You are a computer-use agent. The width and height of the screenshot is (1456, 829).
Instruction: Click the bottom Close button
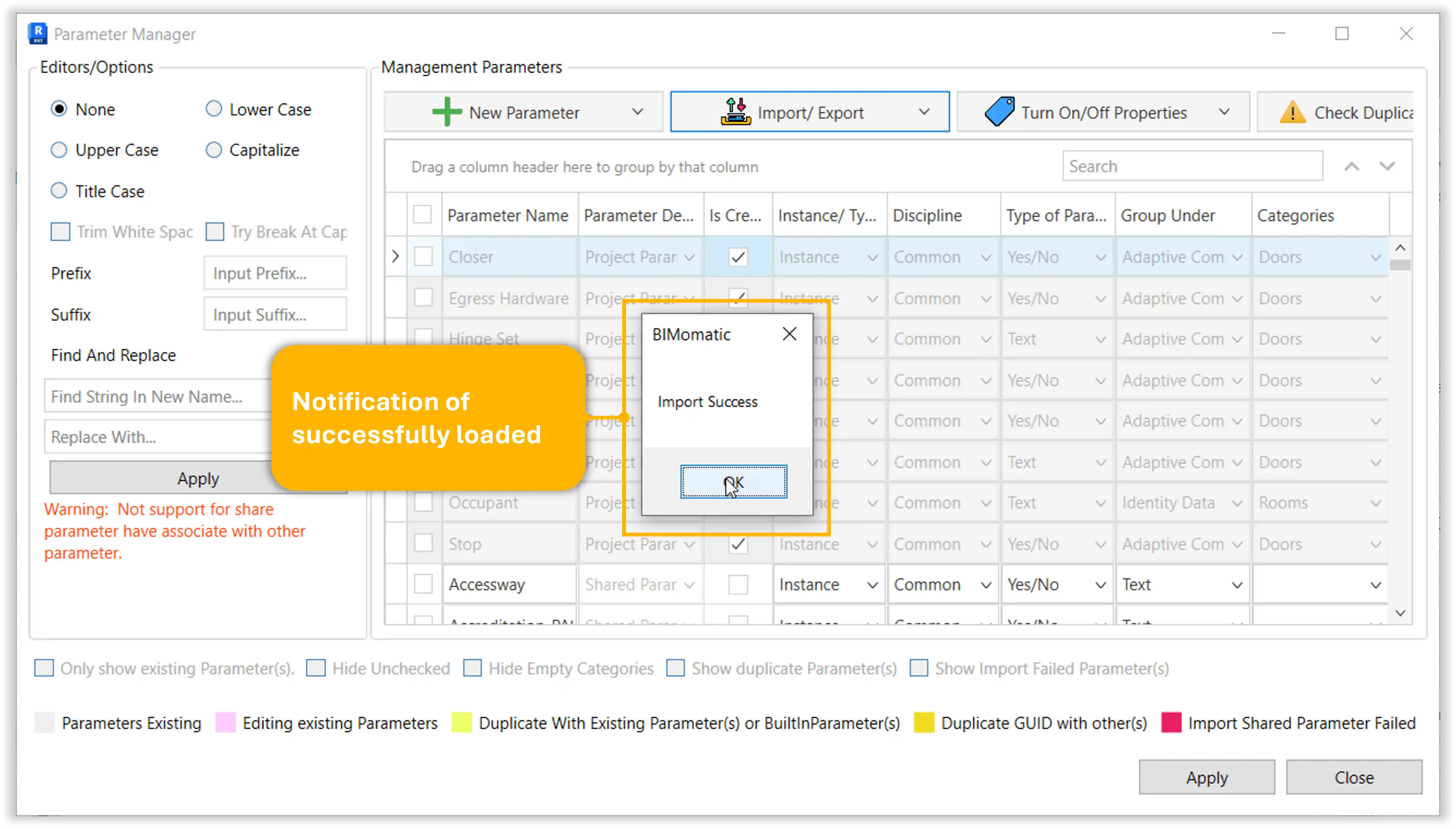coord(1353,777)
